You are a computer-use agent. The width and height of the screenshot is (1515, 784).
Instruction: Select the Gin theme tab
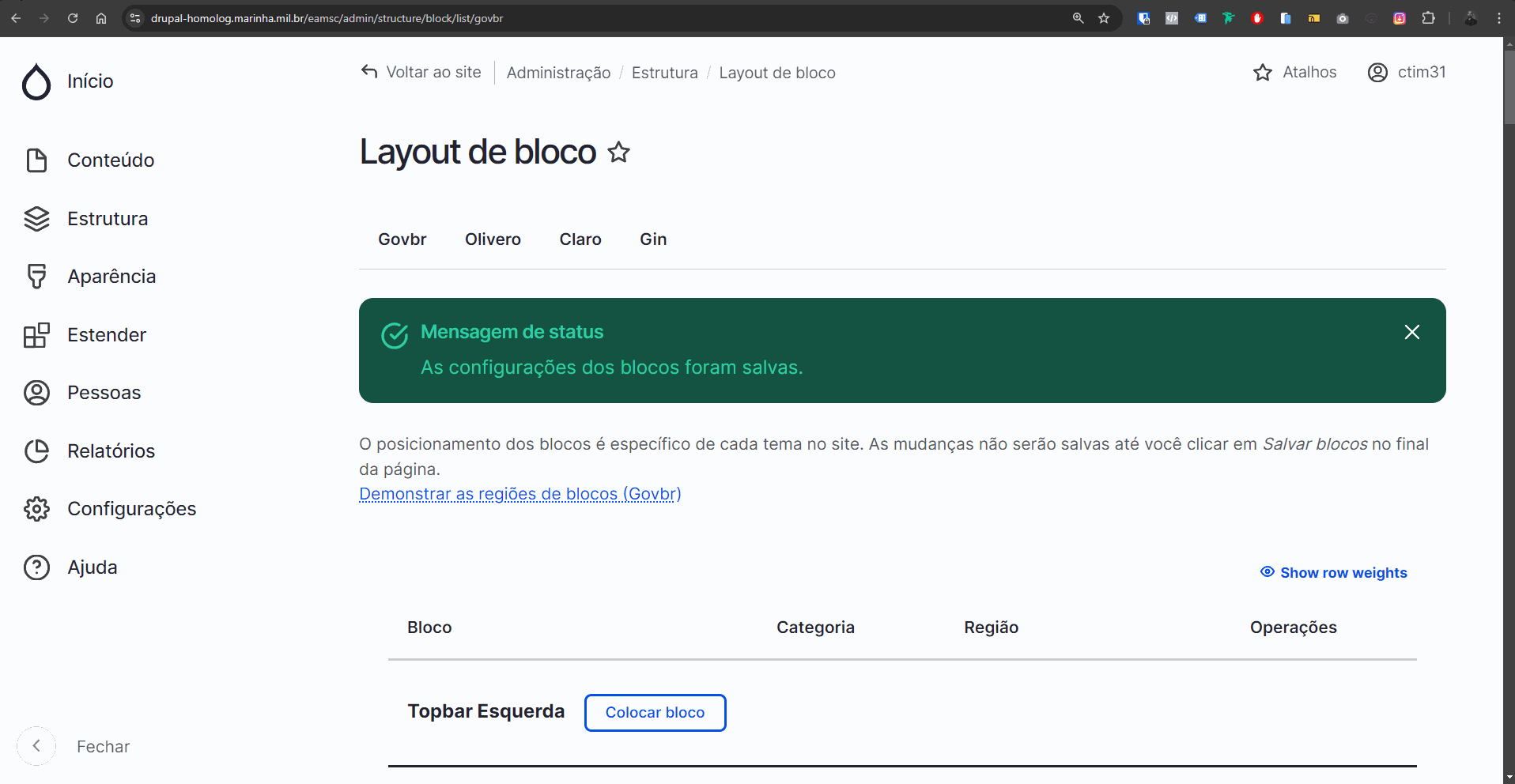coord(652,239)
